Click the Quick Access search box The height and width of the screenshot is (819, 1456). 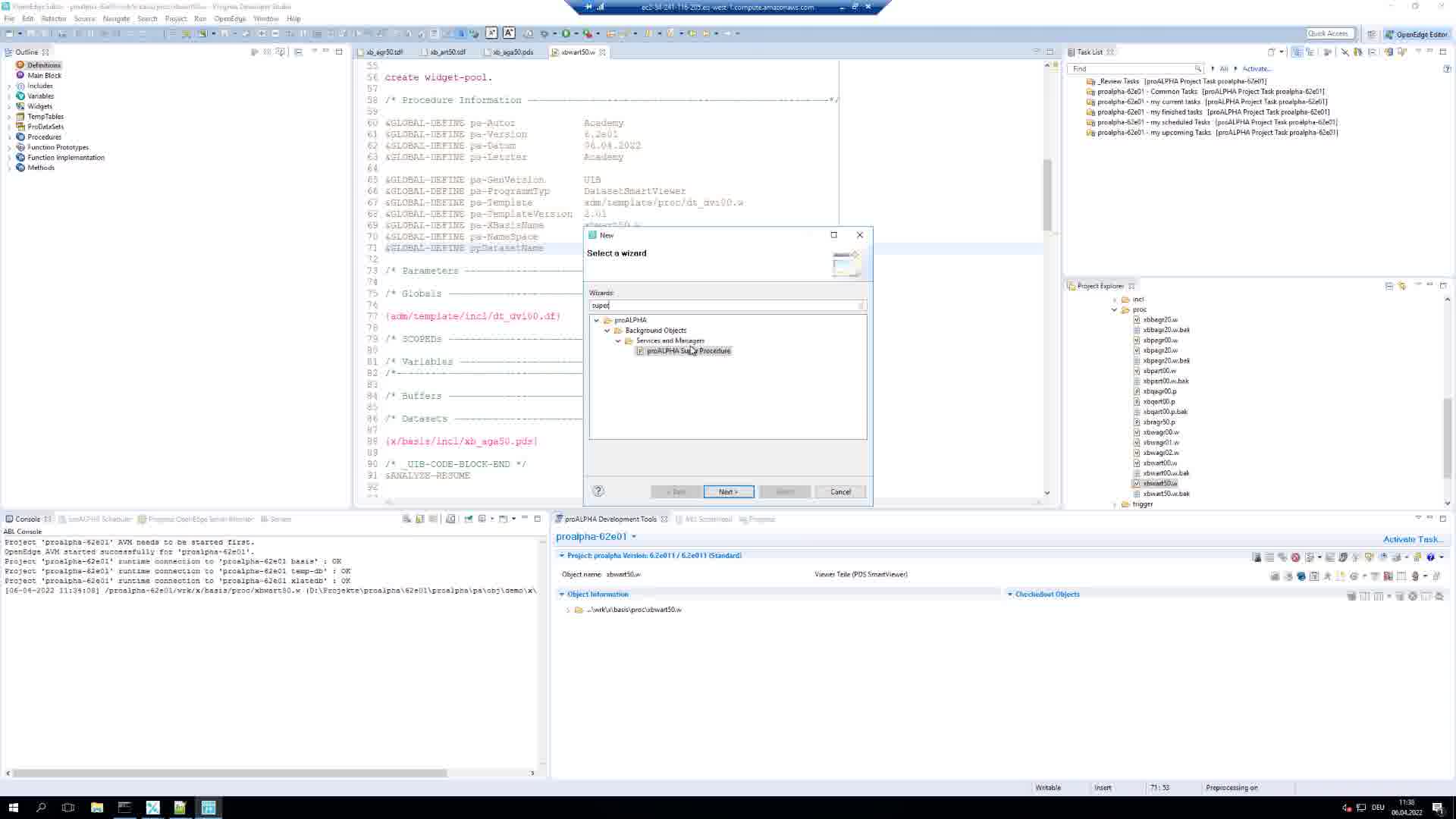click(1330, 33)
